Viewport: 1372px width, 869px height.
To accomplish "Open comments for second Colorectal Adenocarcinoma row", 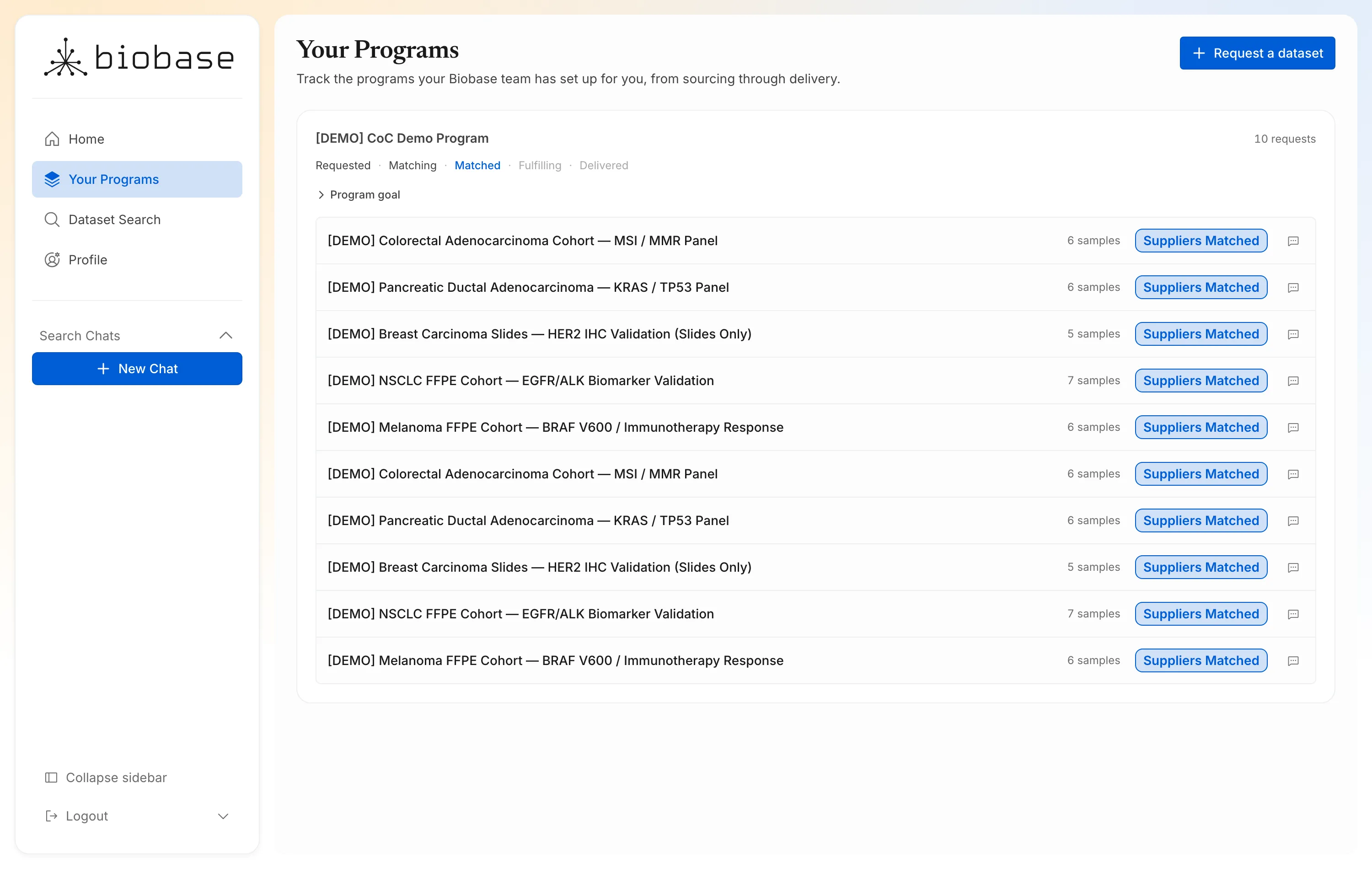I will [x=1293, y=474].
